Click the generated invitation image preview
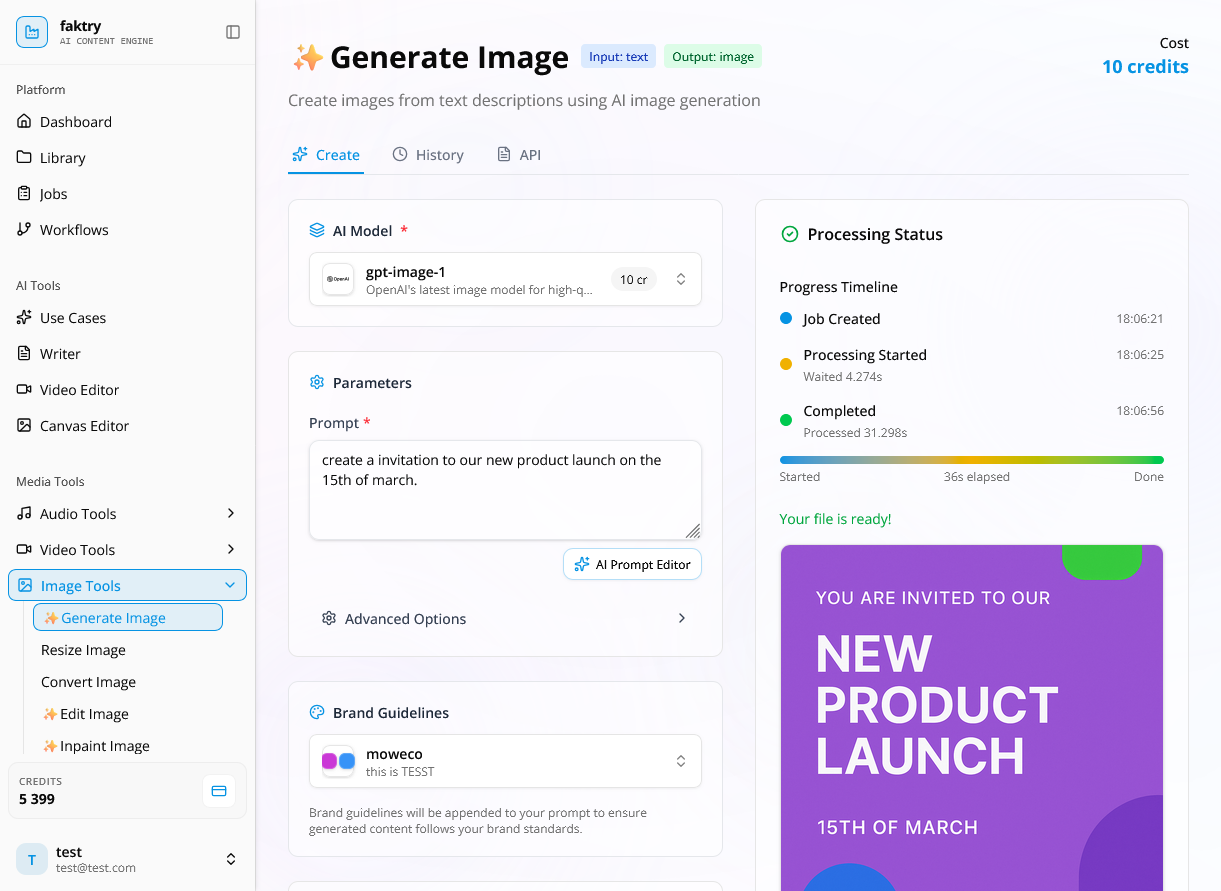This screenshot has width=1221, height=891. point(971,717)
